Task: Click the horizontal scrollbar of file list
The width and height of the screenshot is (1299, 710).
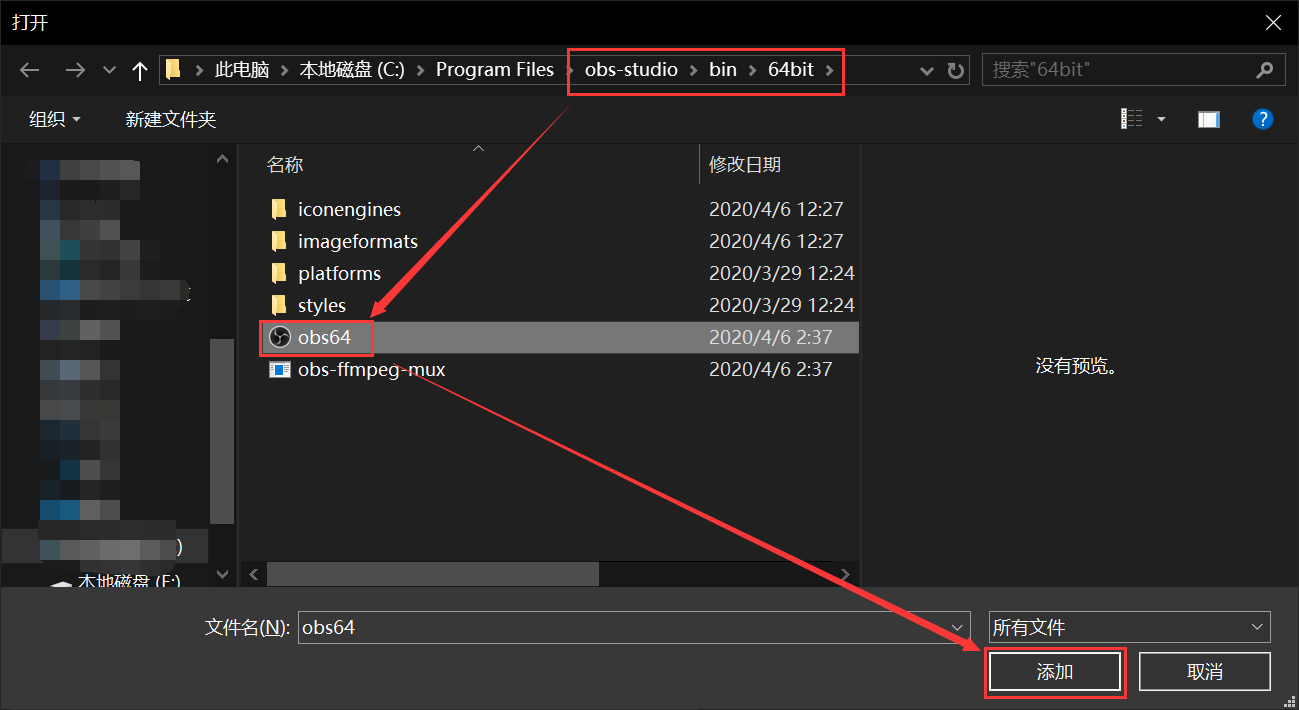Action: 432,574
